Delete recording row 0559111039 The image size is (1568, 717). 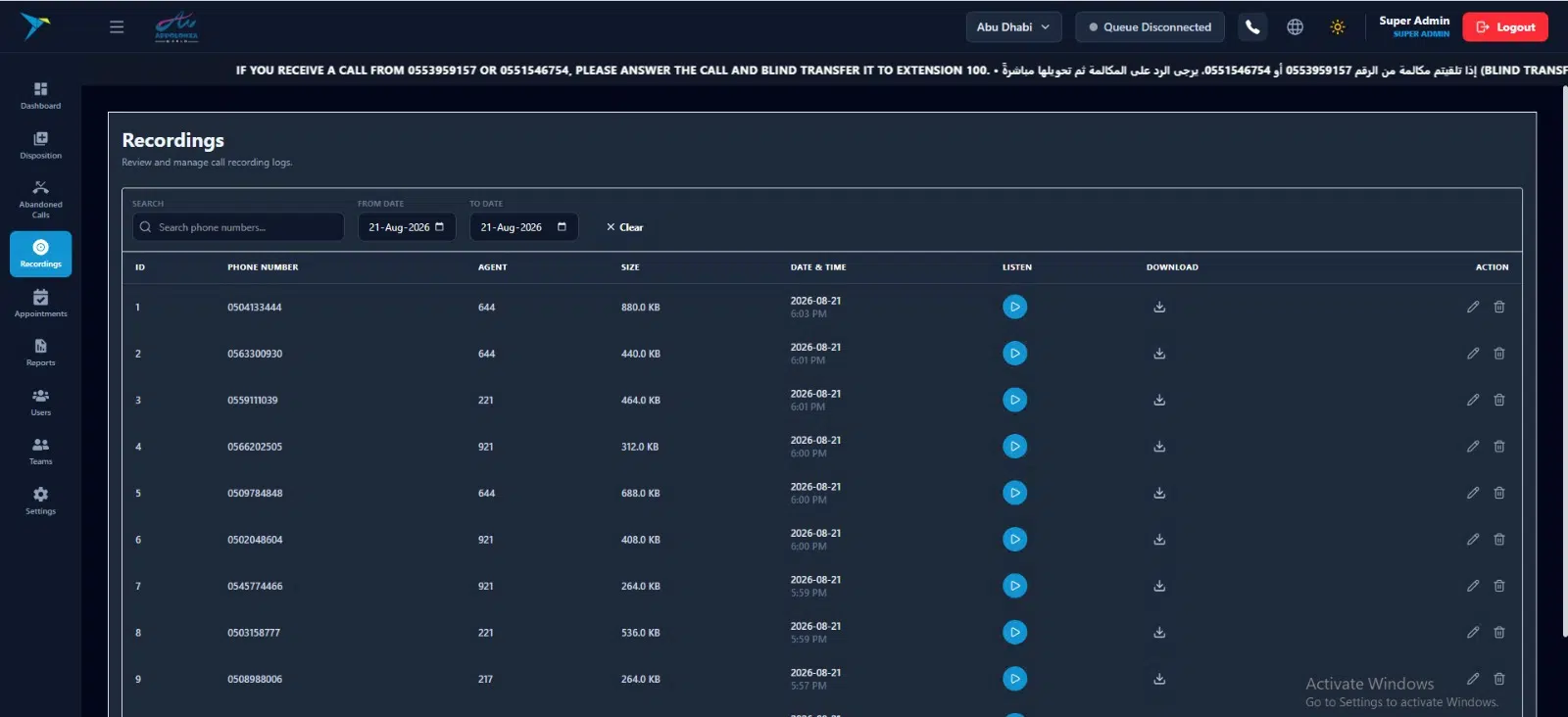[1499, 400]
